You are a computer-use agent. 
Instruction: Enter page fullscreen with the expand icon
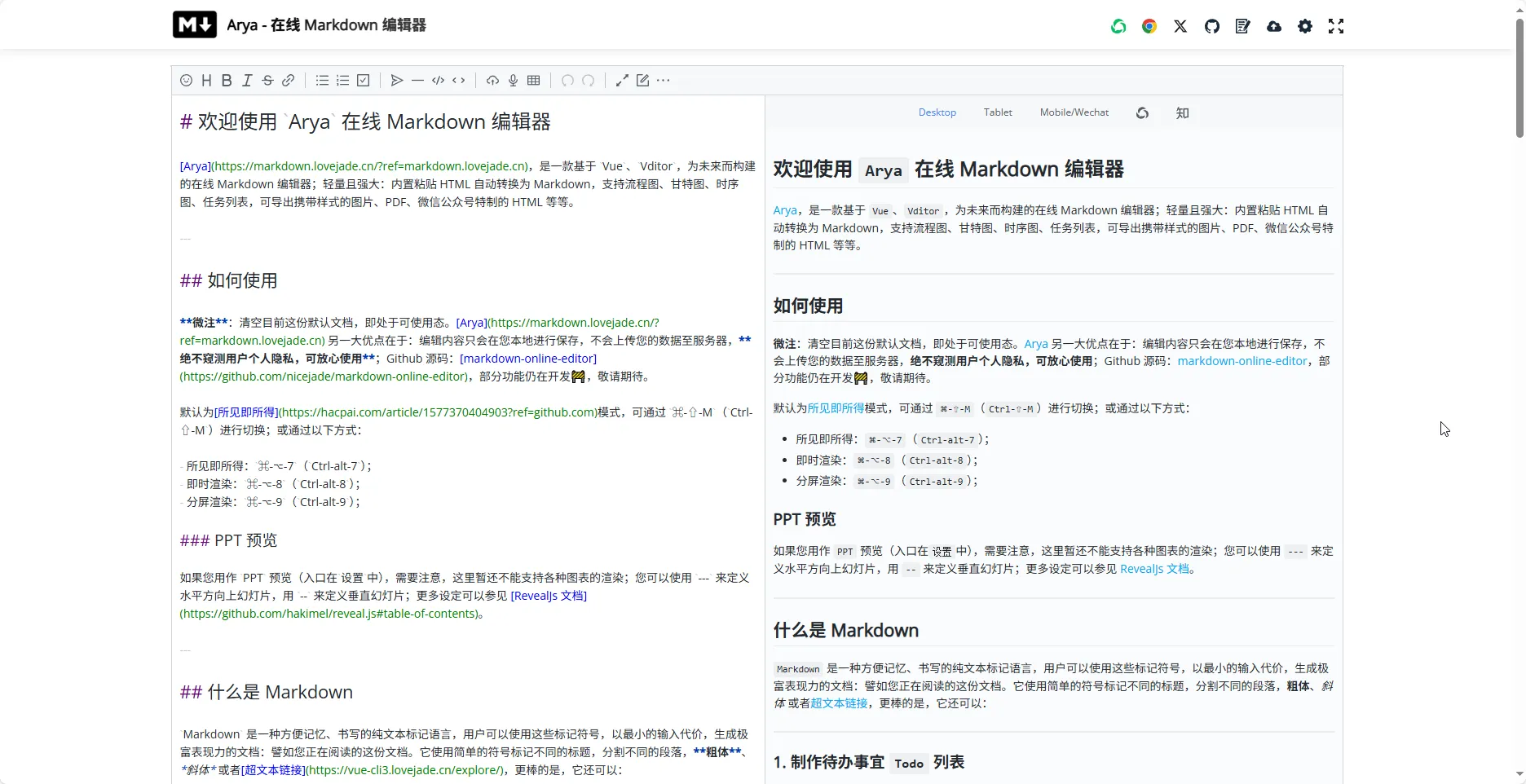pyautogui.click(x=1336, y=26)
